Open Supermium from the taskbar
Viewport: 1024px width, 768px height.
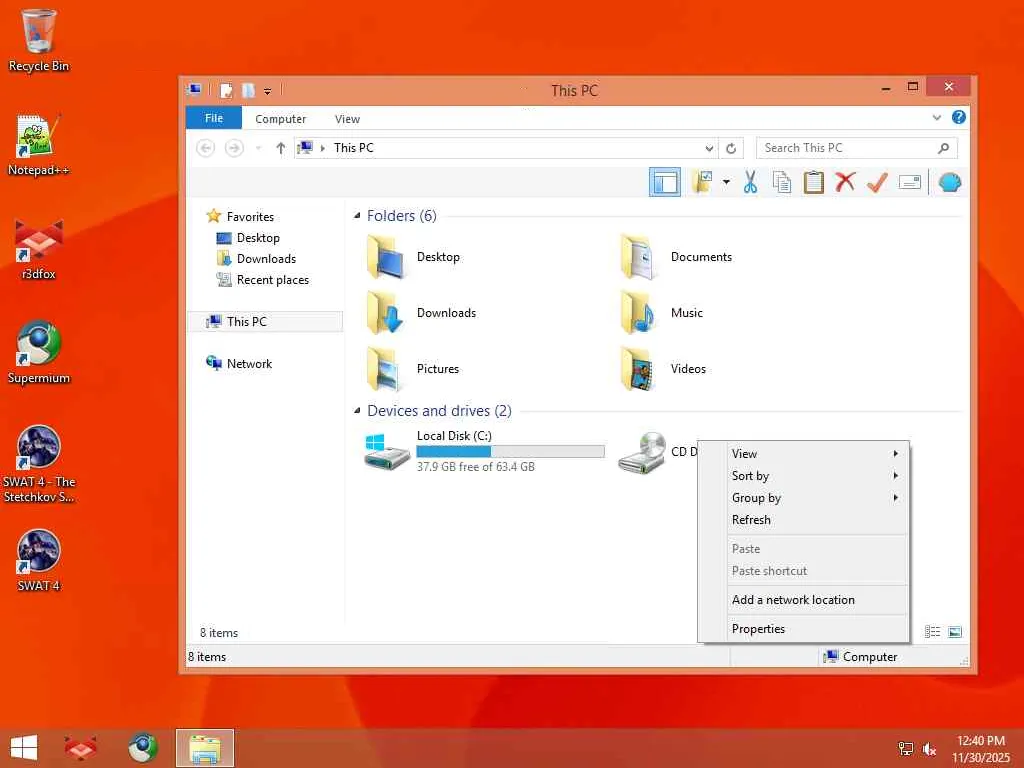142,748
